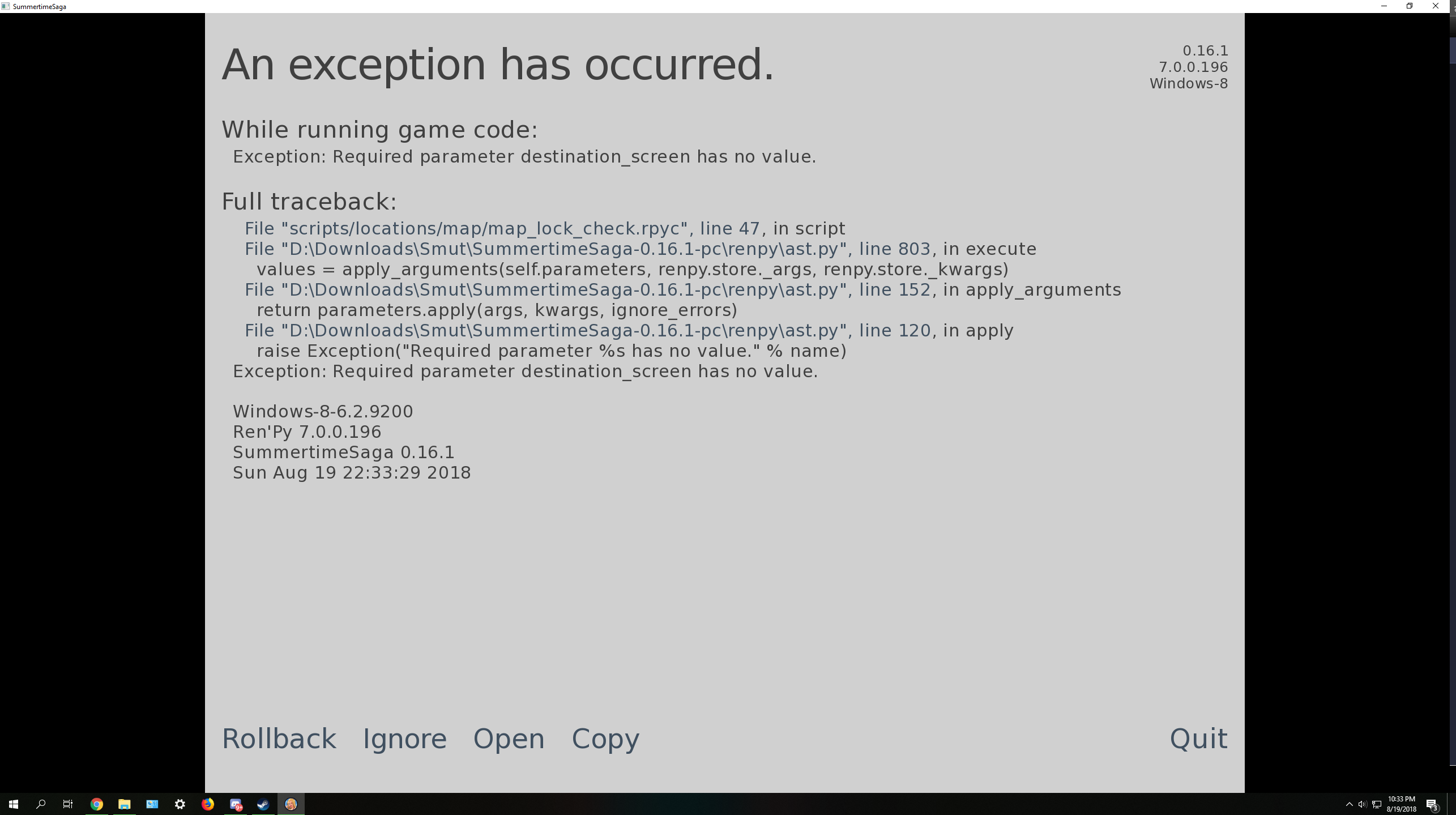Quit the game from error screen
Image resolution: width=1456 pixels, height=815 pixels.
pyautogui.click(x=1198, y=739)
